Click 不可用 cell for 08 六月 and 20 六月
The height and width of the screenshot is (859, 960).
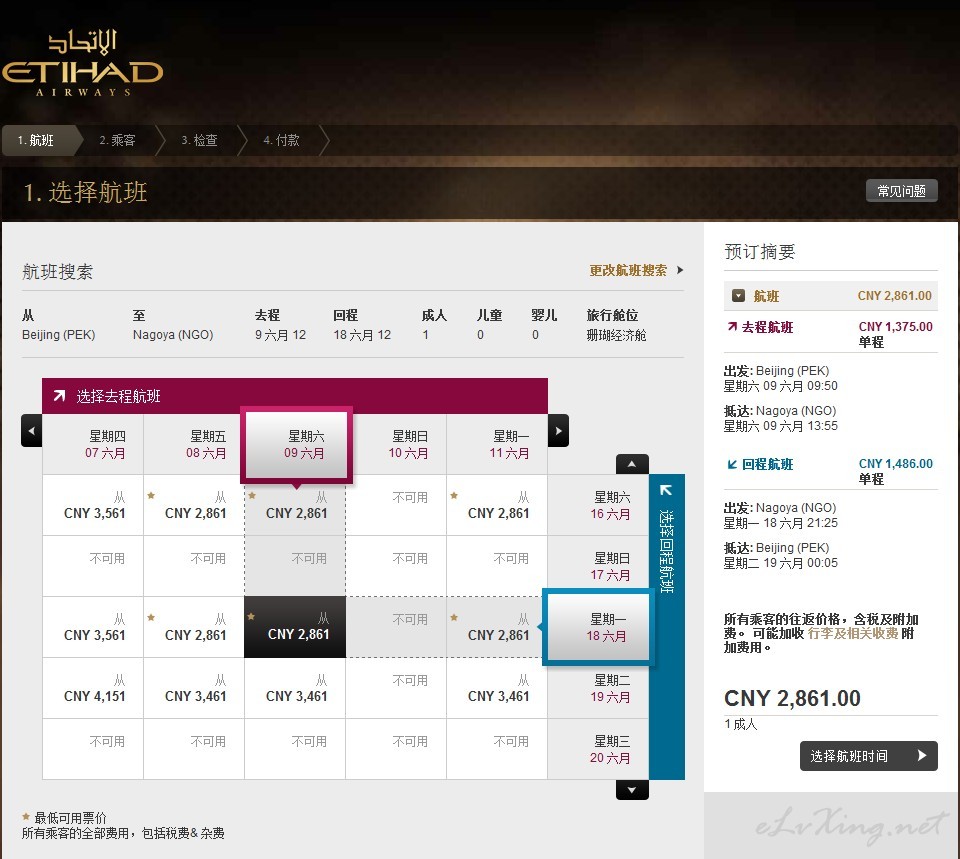coord(194,749)
